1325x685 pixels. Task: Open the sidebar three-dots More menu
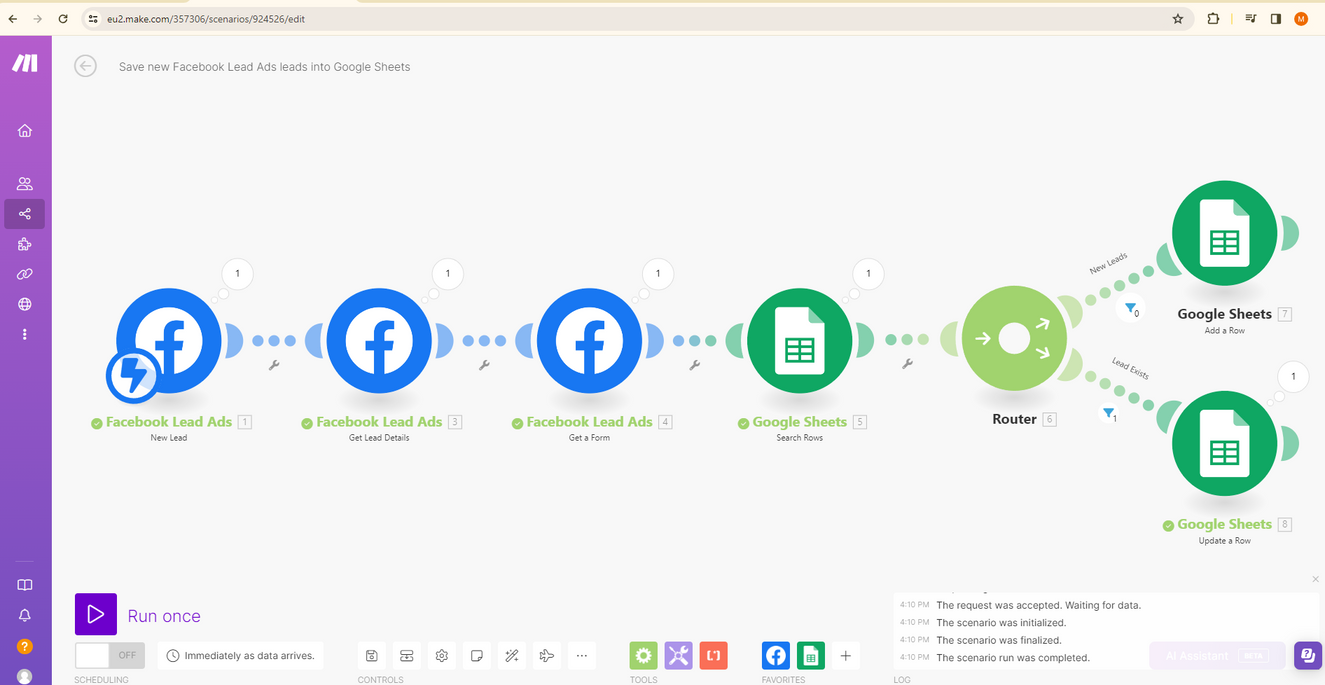(x=25, y=334)
